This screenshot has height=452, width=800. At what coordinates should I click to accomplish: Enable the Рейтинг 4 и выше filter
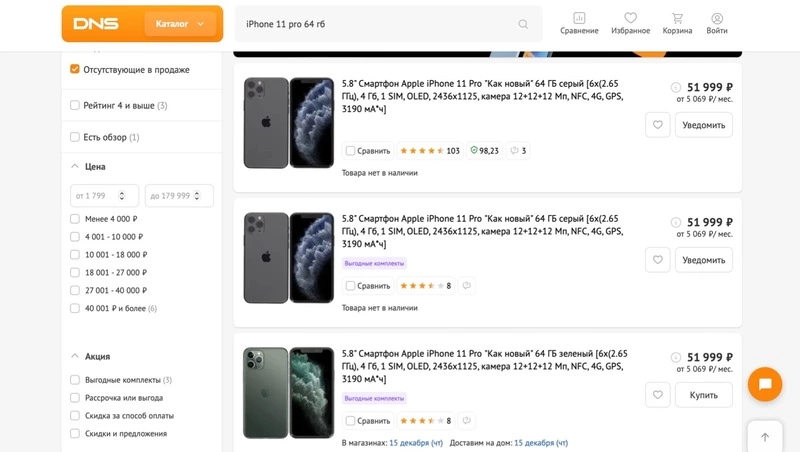75,105
